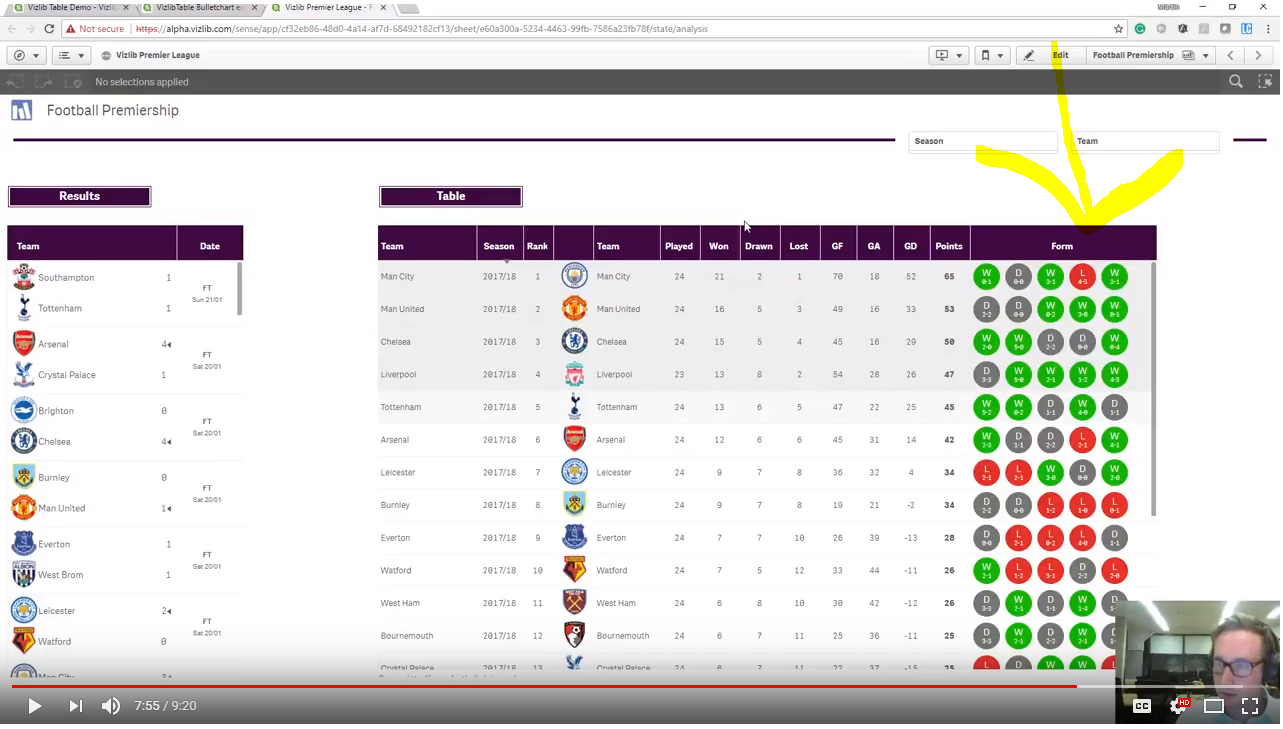Open the Team filter pane
This screenshot has width=1283, height=729.
(1145, 141)
